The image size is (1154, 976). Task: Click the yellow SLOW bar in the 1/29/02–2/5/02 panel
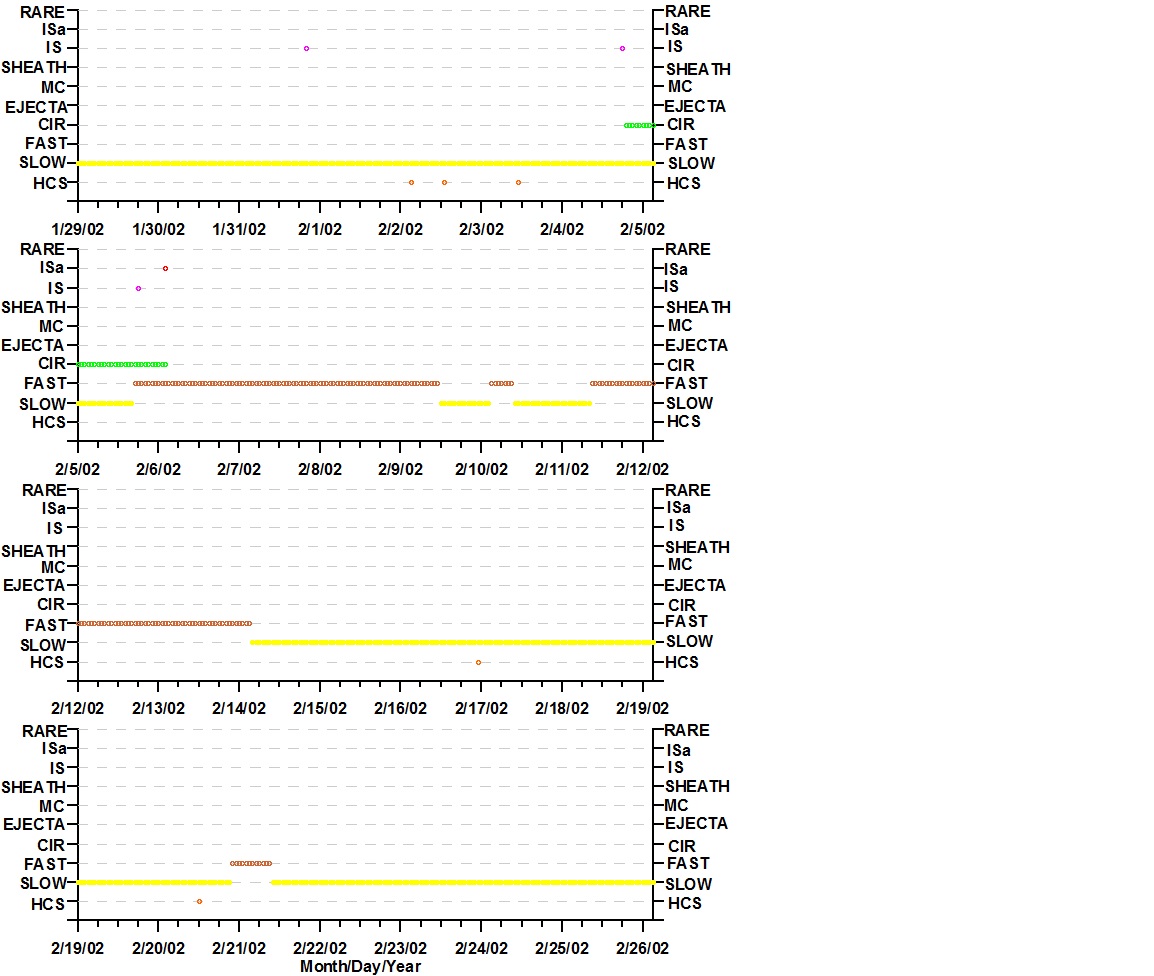click(366, 163)
